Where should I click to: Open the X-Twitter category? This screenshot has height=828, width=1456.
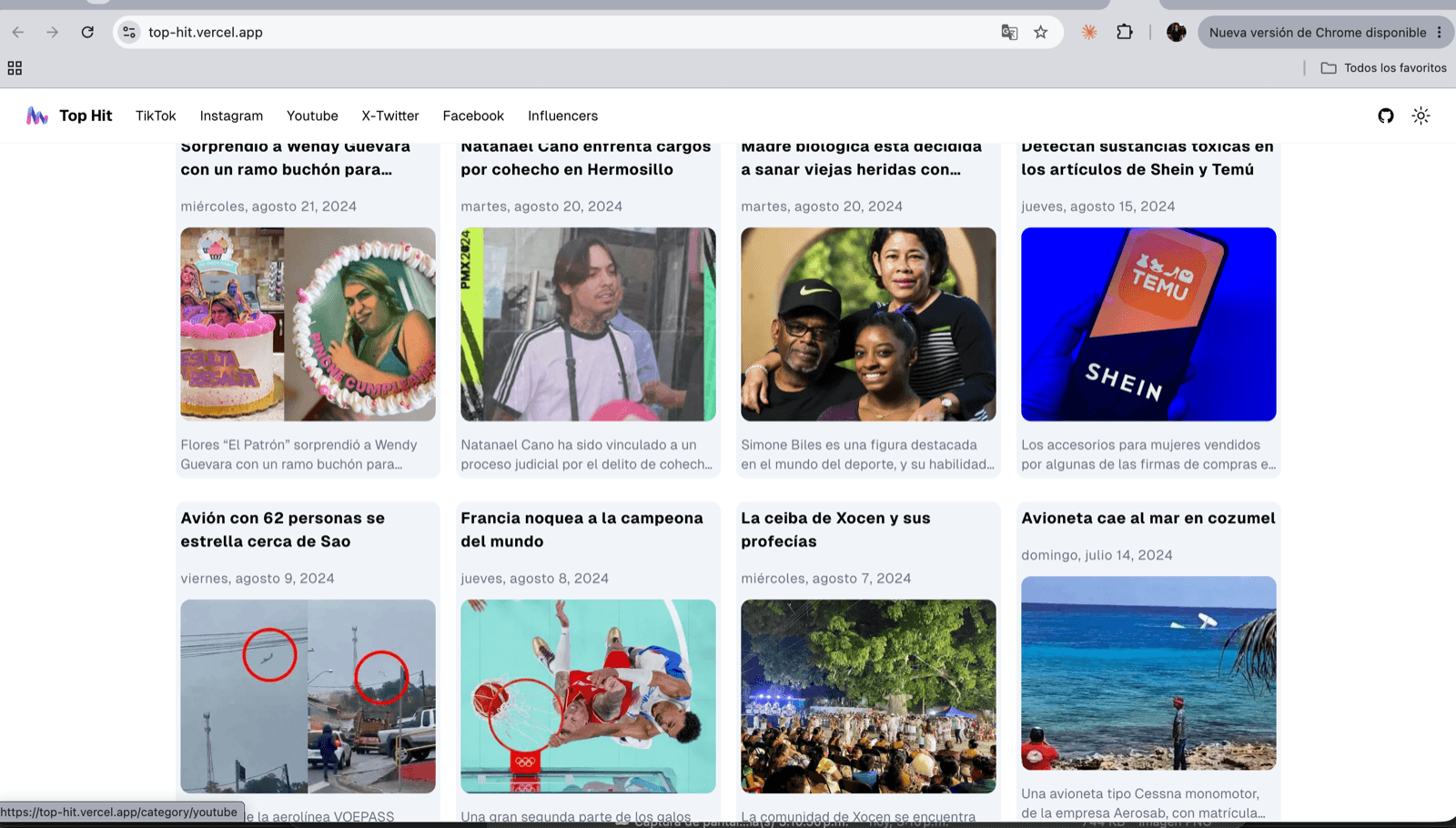(x=390, y=116)
